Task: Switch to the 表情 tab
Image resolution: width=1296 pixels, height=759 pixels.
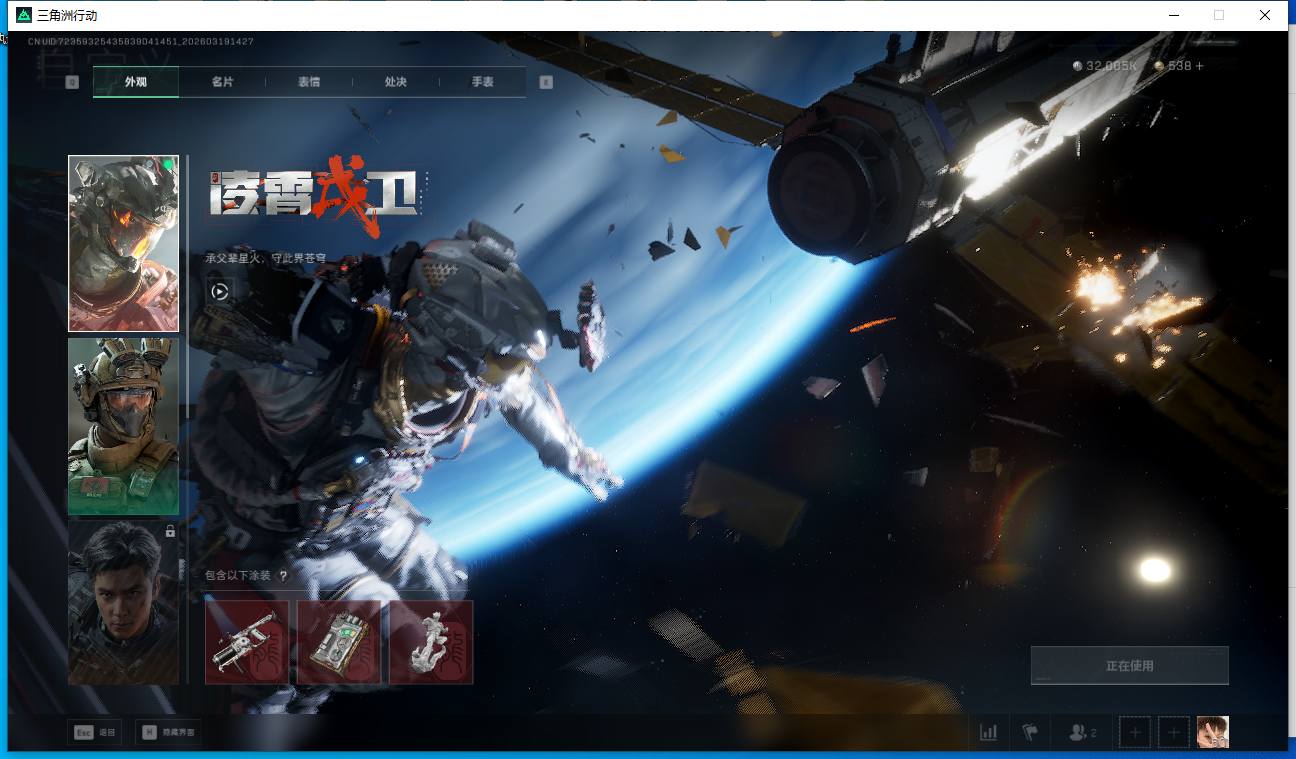Action: click(309, 82)
